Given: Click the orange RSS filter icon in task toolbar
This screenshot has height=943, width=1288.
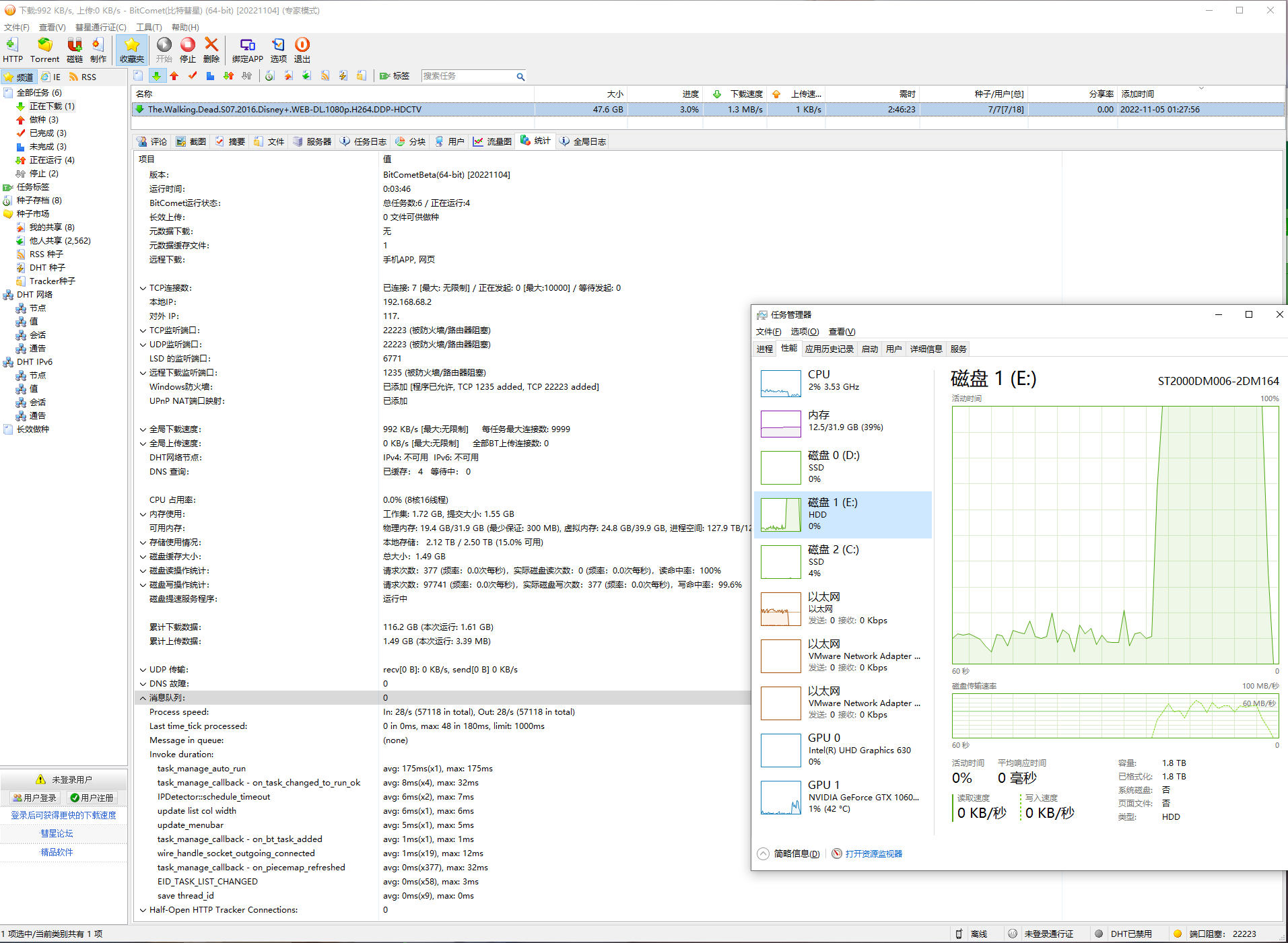Looking at the screenshot, I should click(325, 76).
